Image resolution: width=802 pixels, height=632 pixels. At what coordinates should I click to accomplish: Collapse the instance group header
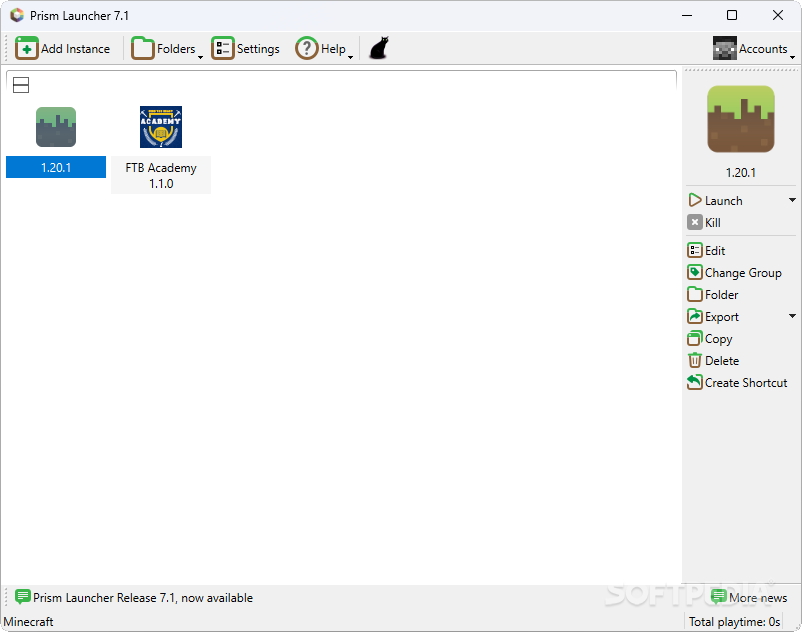(21, 85)
